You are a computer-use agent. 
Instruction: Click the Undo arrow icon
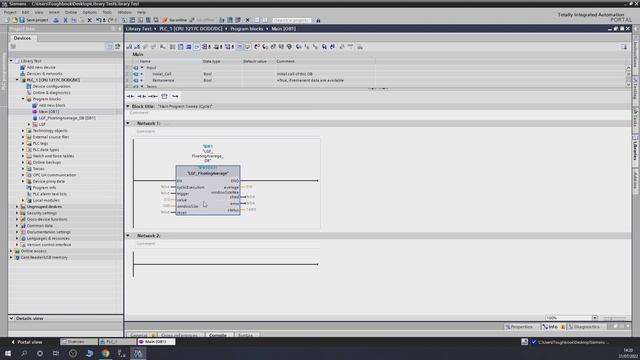99,20
